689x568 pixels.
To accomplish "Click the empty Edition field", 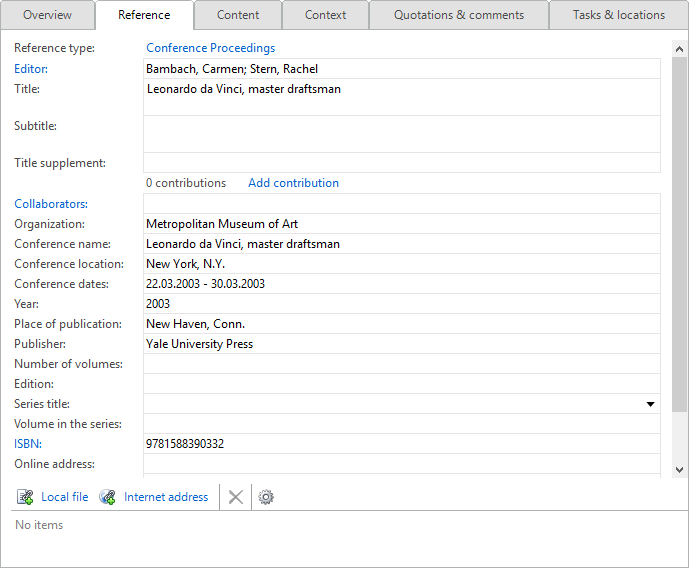I will pos(402,384).
